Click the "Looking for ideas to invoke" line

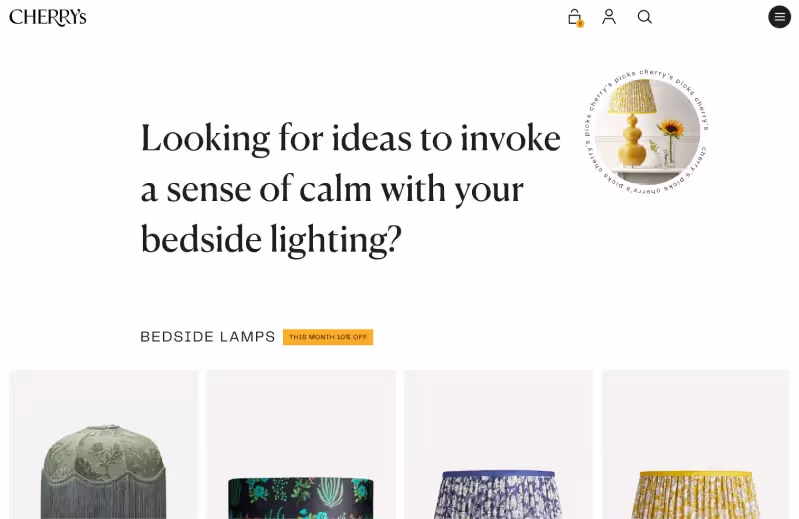[x=350, y=139]
